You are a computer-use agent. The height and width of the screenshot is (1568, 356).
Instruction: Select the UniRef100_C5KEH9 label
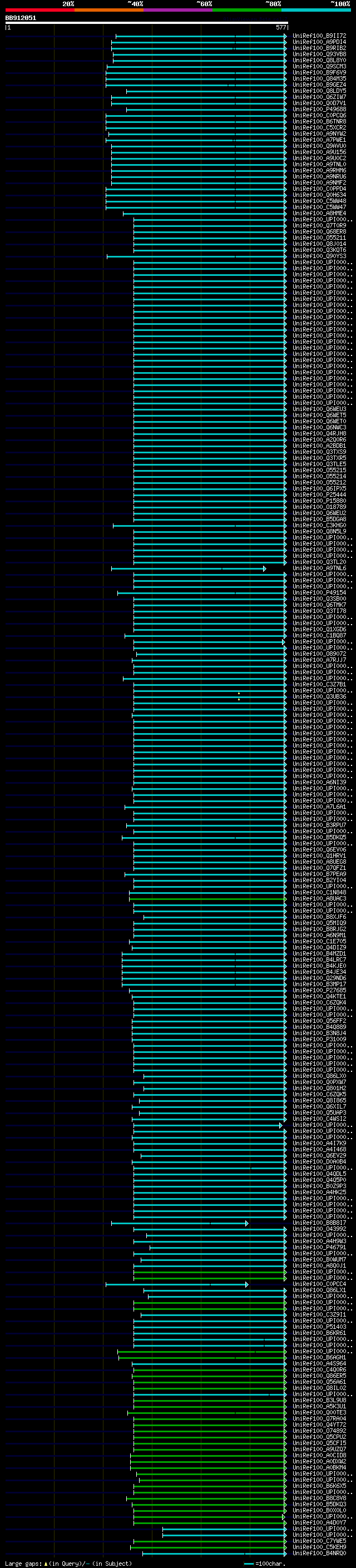319,1547
